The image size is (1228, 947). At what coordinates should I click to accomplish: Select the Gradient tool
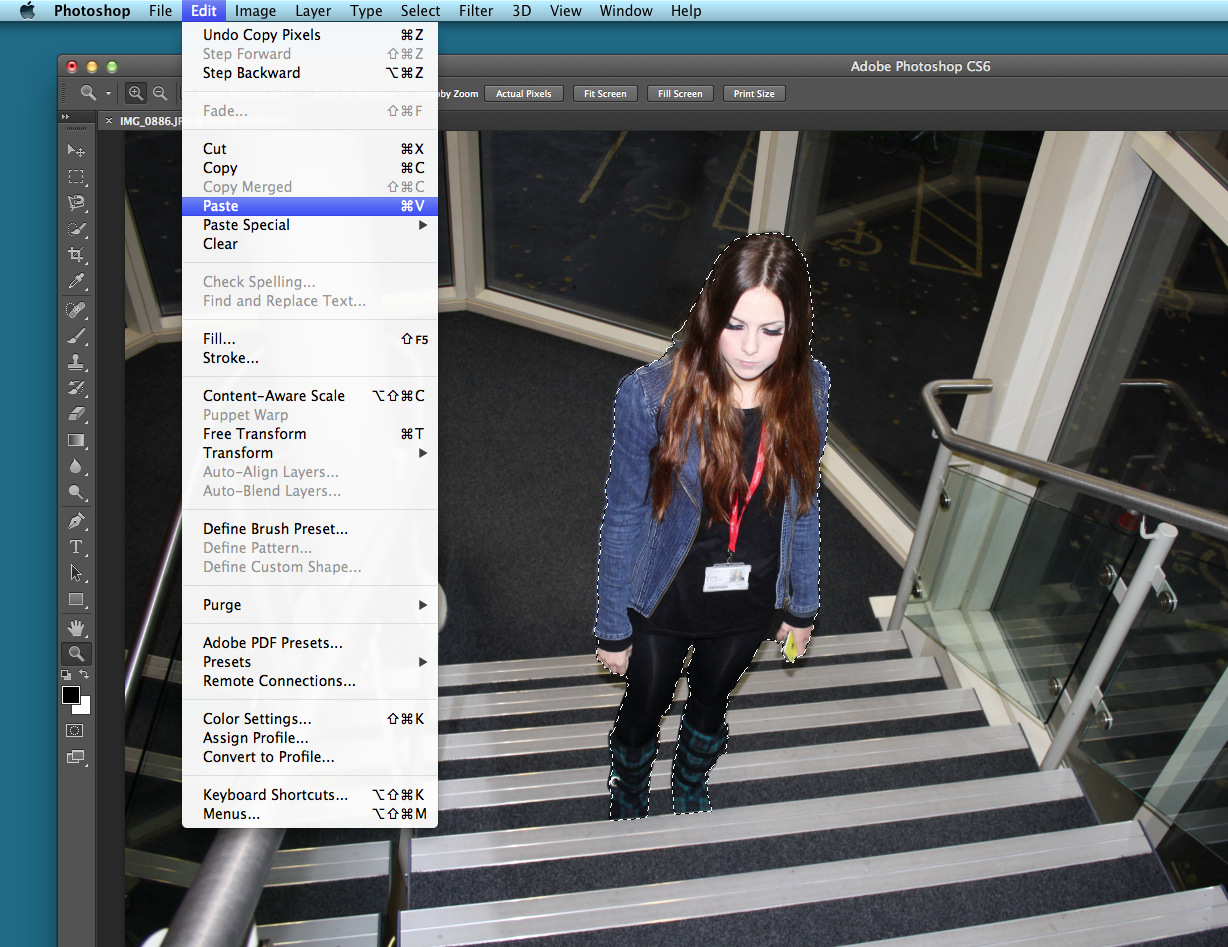coord(76,440)
